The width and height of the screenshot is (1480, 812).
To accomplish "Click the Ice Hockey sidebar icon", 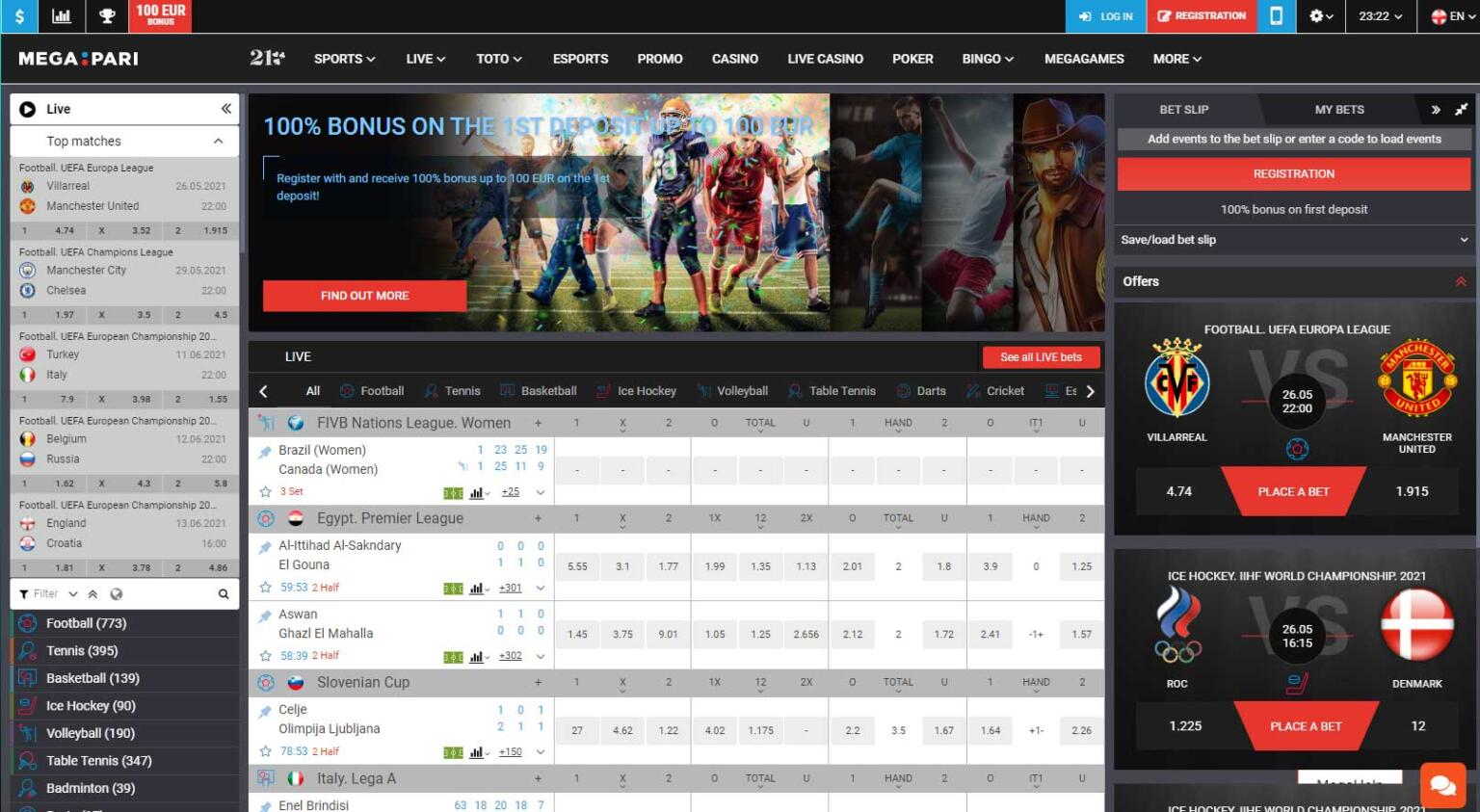I will 28,706.
